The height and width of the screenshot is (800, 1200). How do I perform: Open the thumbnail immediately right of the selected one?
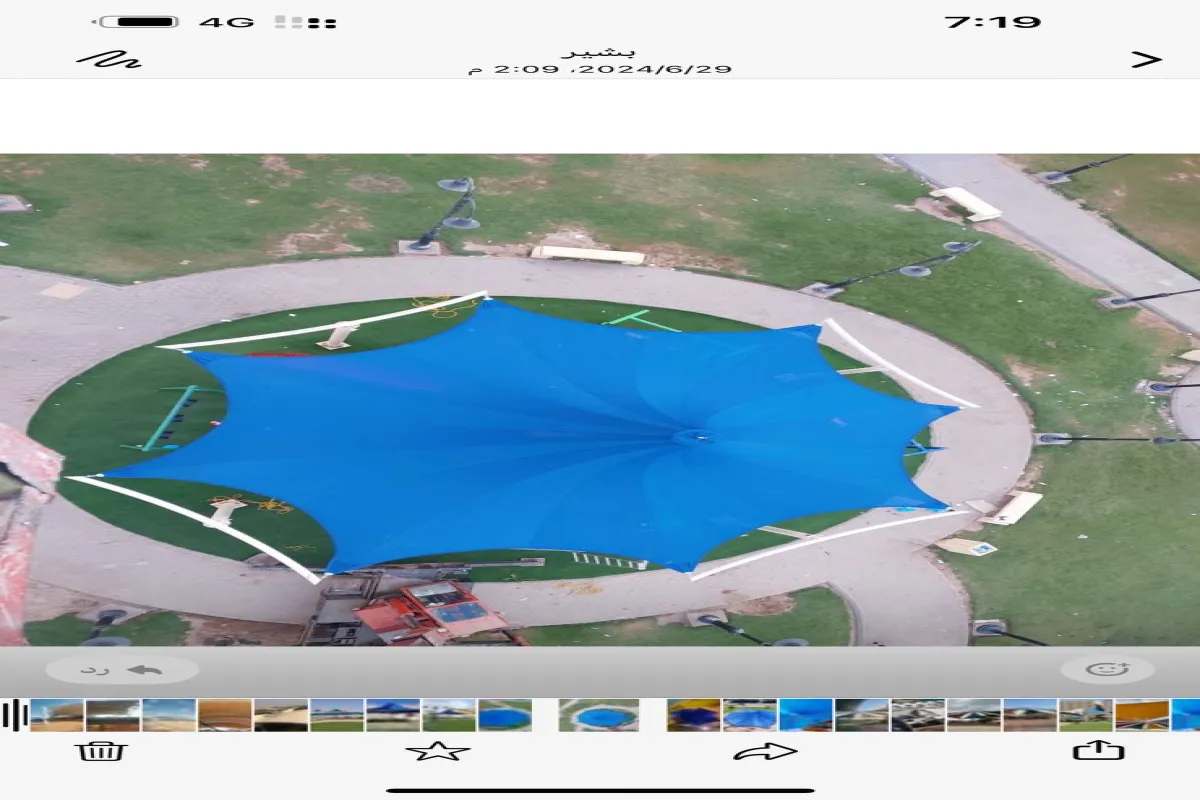pos(693,715)
